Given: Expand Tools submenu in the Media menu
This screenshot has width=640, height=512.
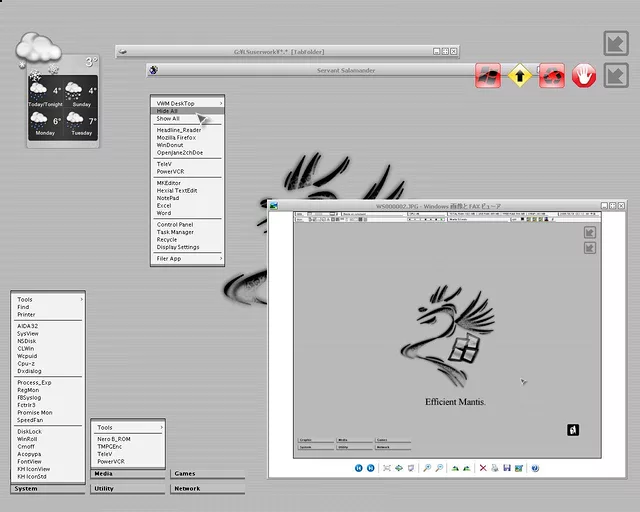Looking at the screenshot, I should point(128,427).
